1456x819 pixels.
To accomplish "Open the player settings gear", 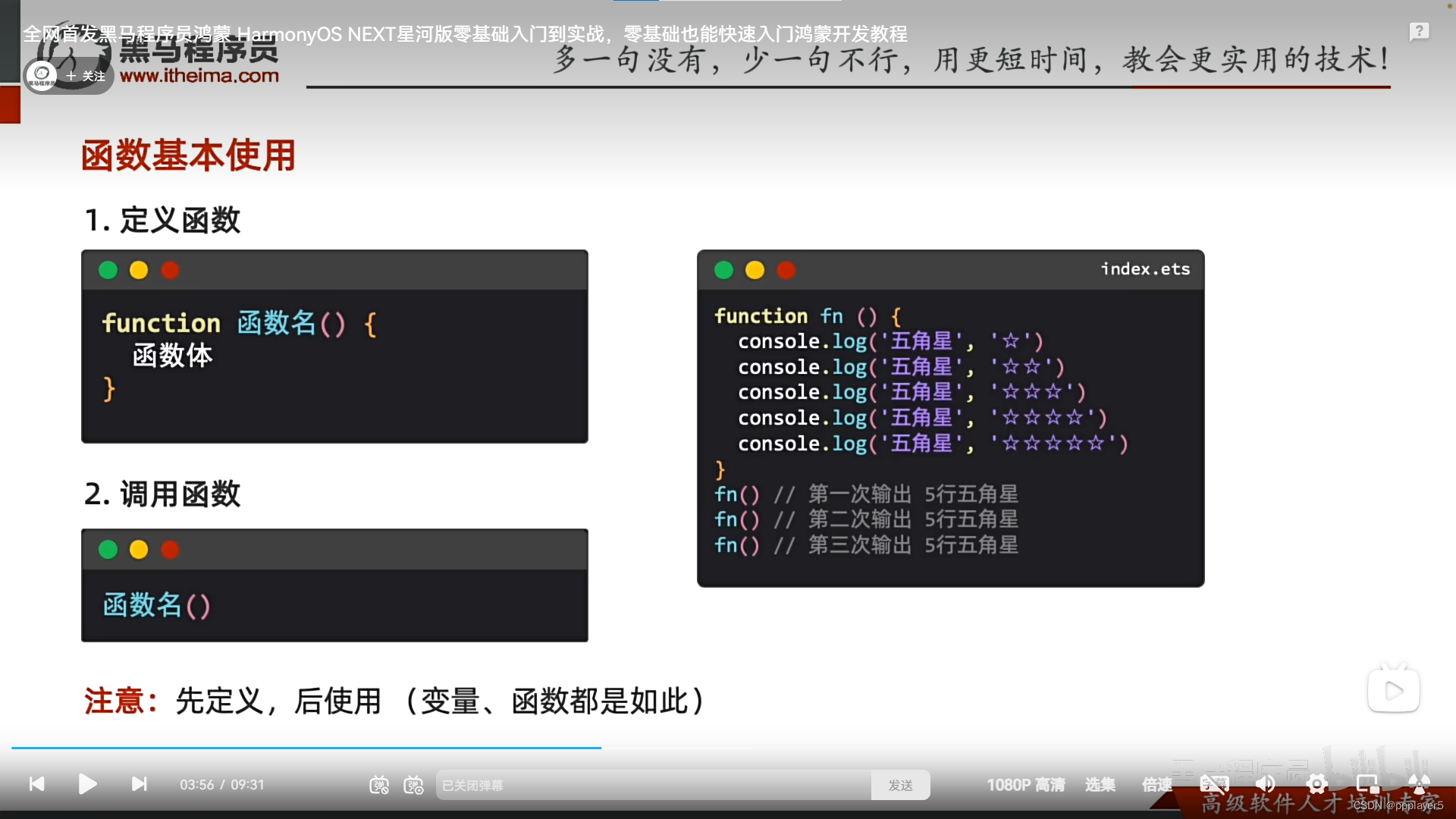I will pyautogui.click(x=1316, y=784).
